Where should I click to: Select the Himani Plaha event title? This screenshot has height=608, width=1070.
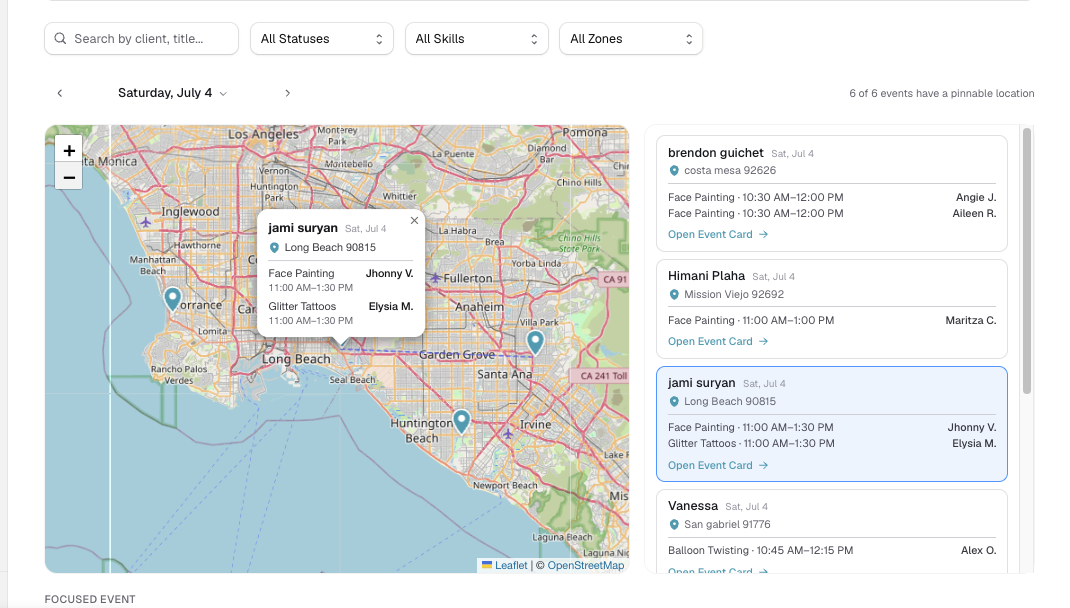click(x=706, y=276)
